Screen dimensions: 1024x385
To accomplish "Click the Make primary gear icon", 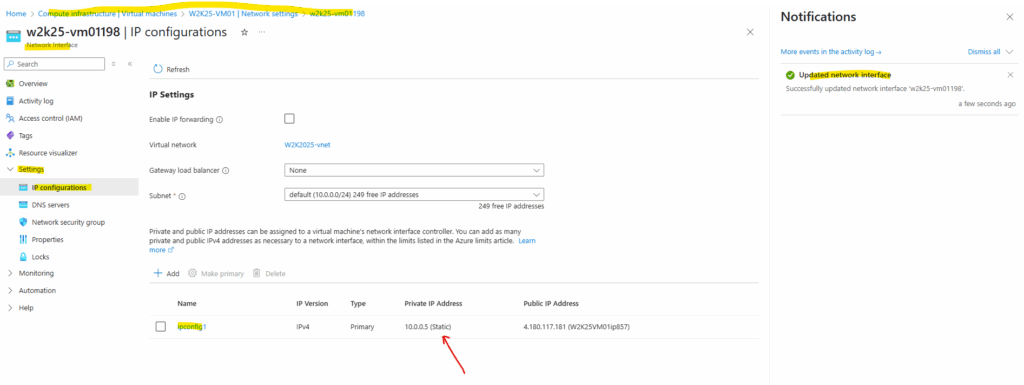I will (x=193, y=273).
